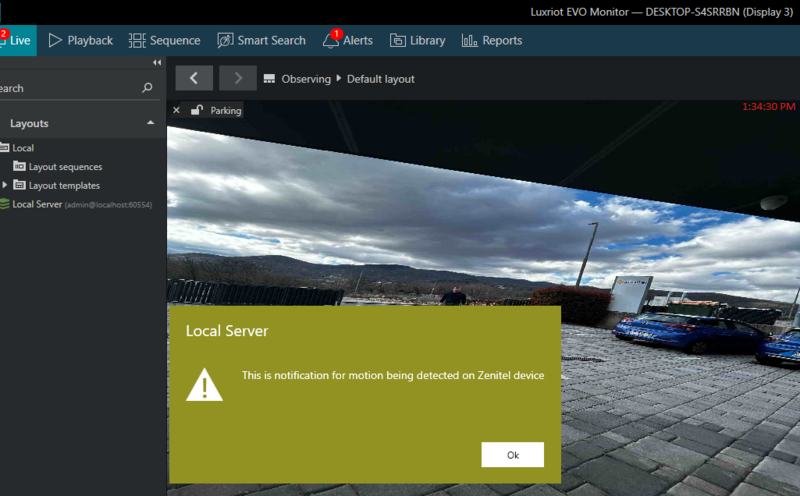Image resolution: width=800 pixels, height=496 pixels.
Task: Expand breadcrumb arrow after Observing
Action: (339, 79)
